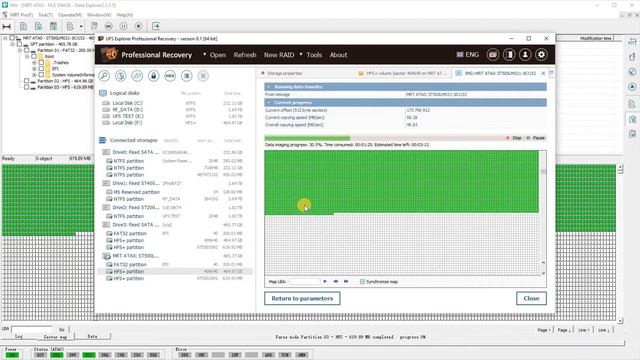Collapse the Partition 01 FAT32 node
Image resolution: width=640 pixels, height=360 pixels.
[x=20, y=50]
